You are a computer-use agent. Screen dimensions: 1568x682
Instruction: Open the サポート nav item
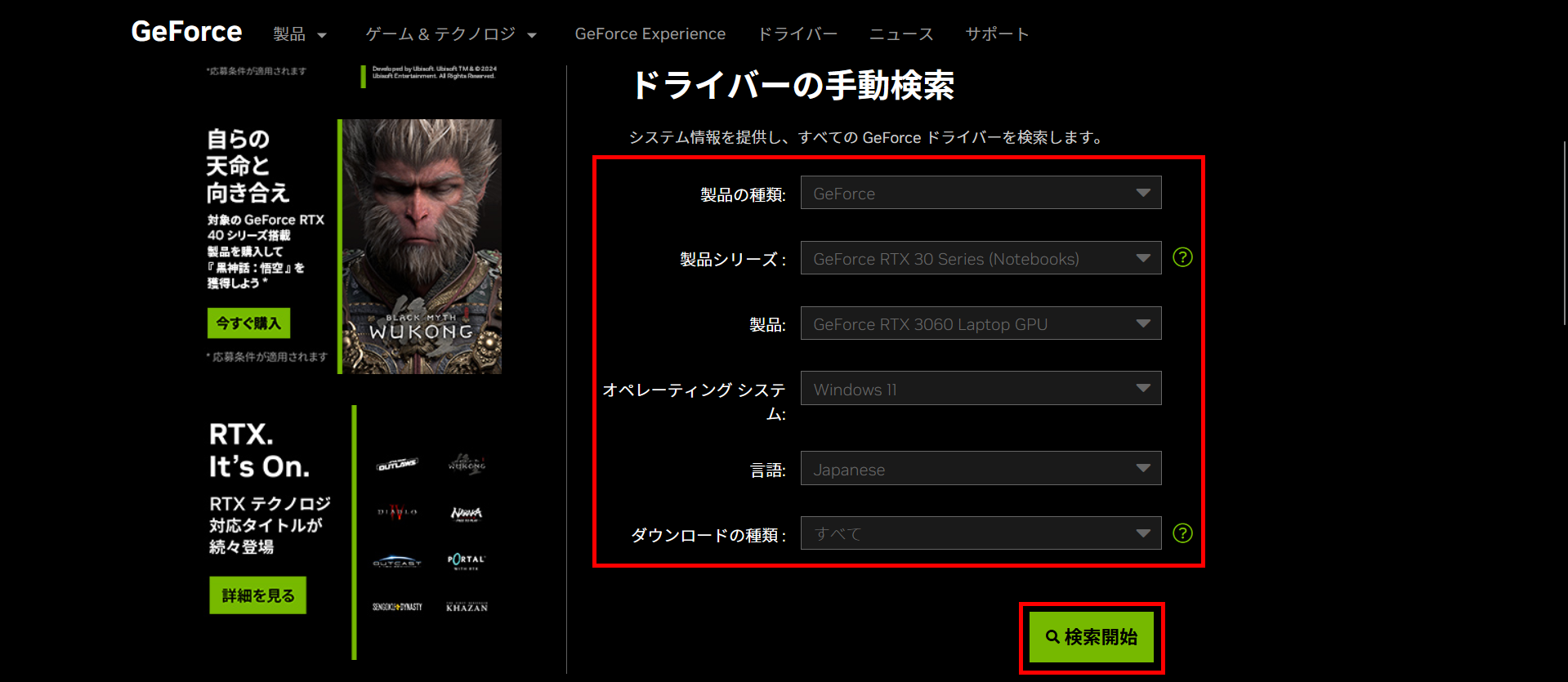pyautogui.click(x=997, y=34)
